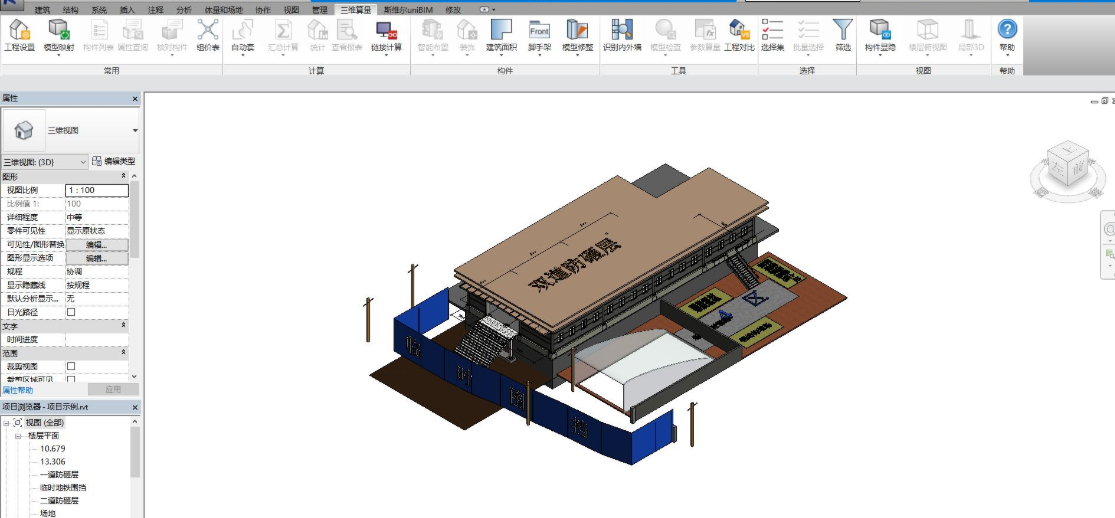Click the 核对构件 check component icon
This screenshot has height=518, width=1115.
171,30
